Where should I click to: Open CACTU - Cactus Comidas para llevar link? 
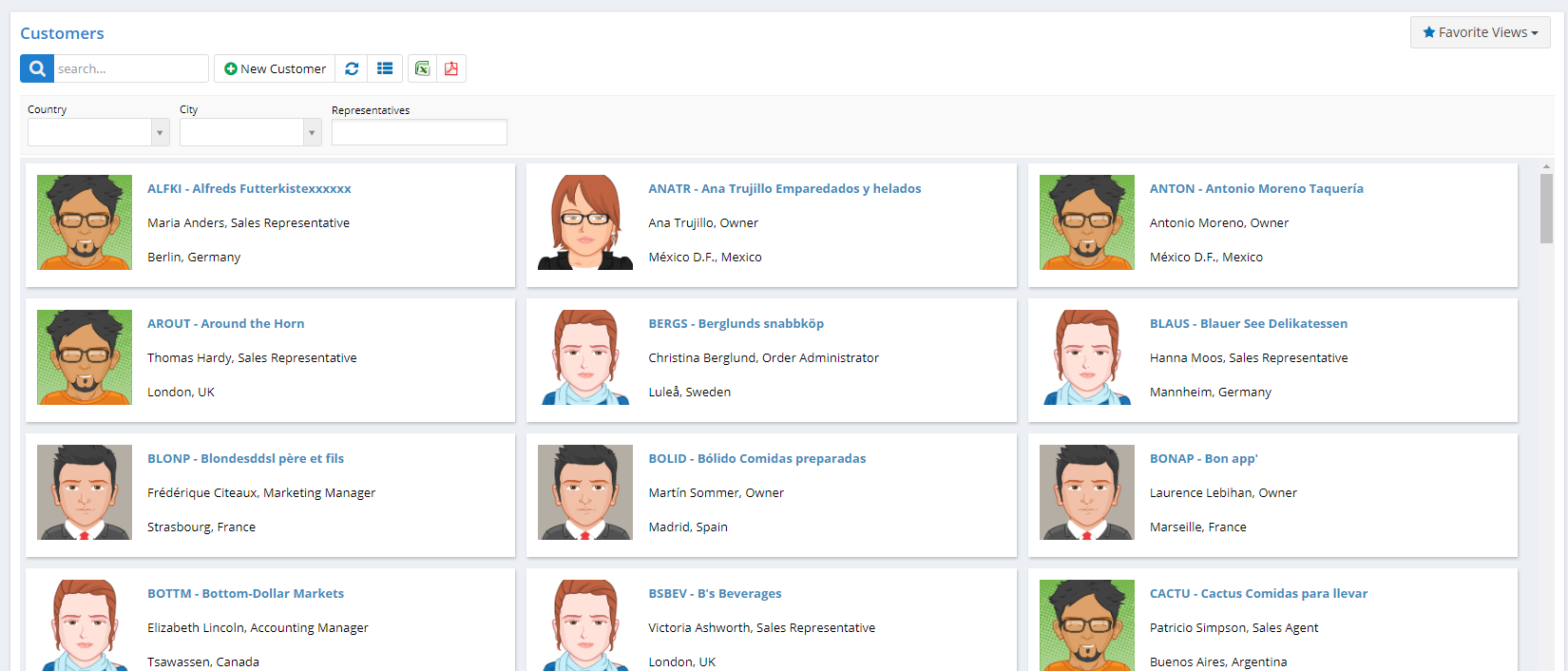pyautogui.click(x=1259, y=593)
